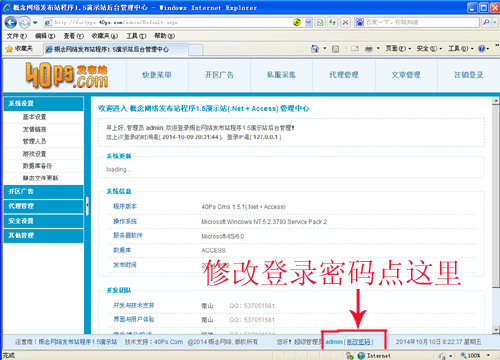Click the 概念网络发布站程序1.5演示站 footer link

(x=78, y=342)
